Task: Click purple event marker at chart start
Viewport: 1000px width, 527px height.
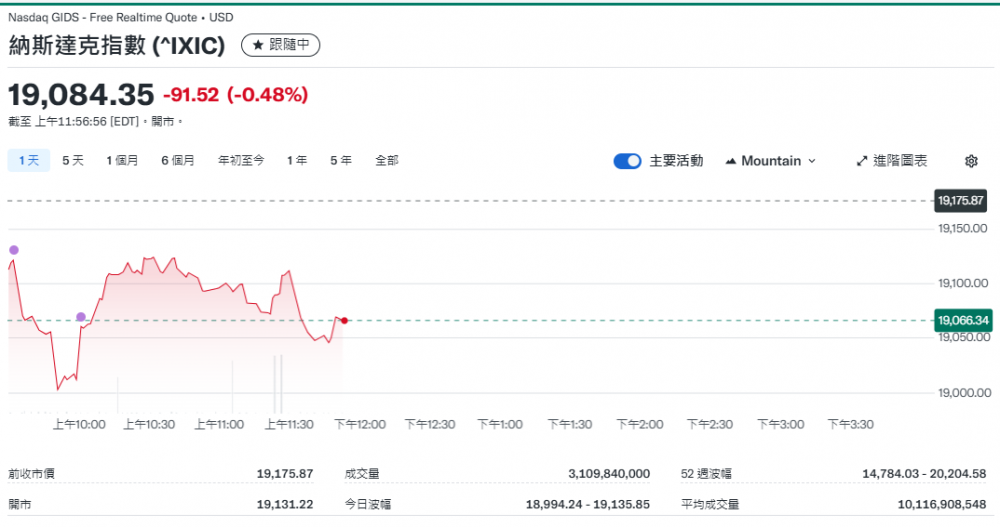Action: (x=14, y=250)
